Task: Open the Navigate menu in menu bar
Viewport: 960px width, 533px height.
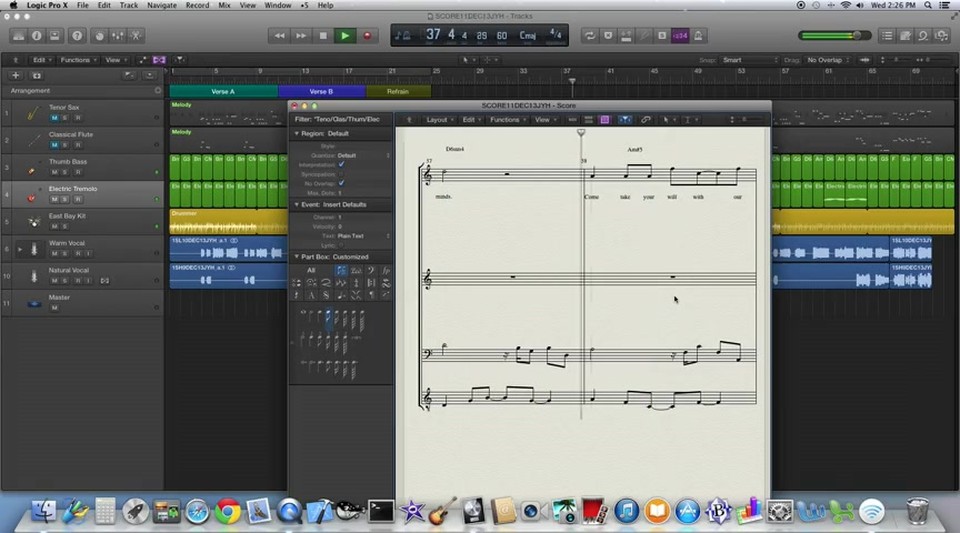Action: [162, 5]
